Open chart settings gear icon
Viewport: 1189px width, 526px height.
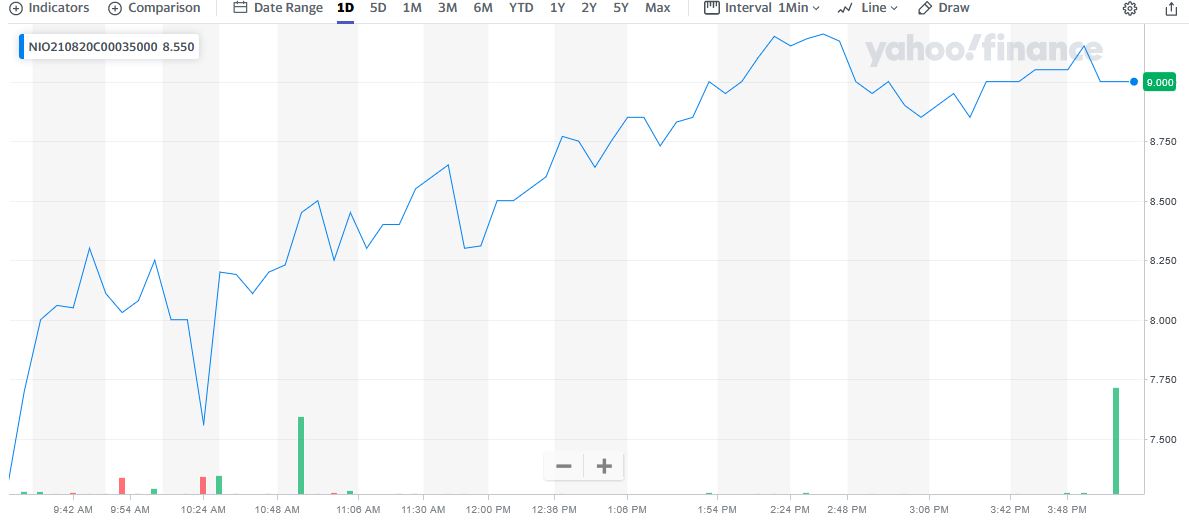[x=1129, y=8]
